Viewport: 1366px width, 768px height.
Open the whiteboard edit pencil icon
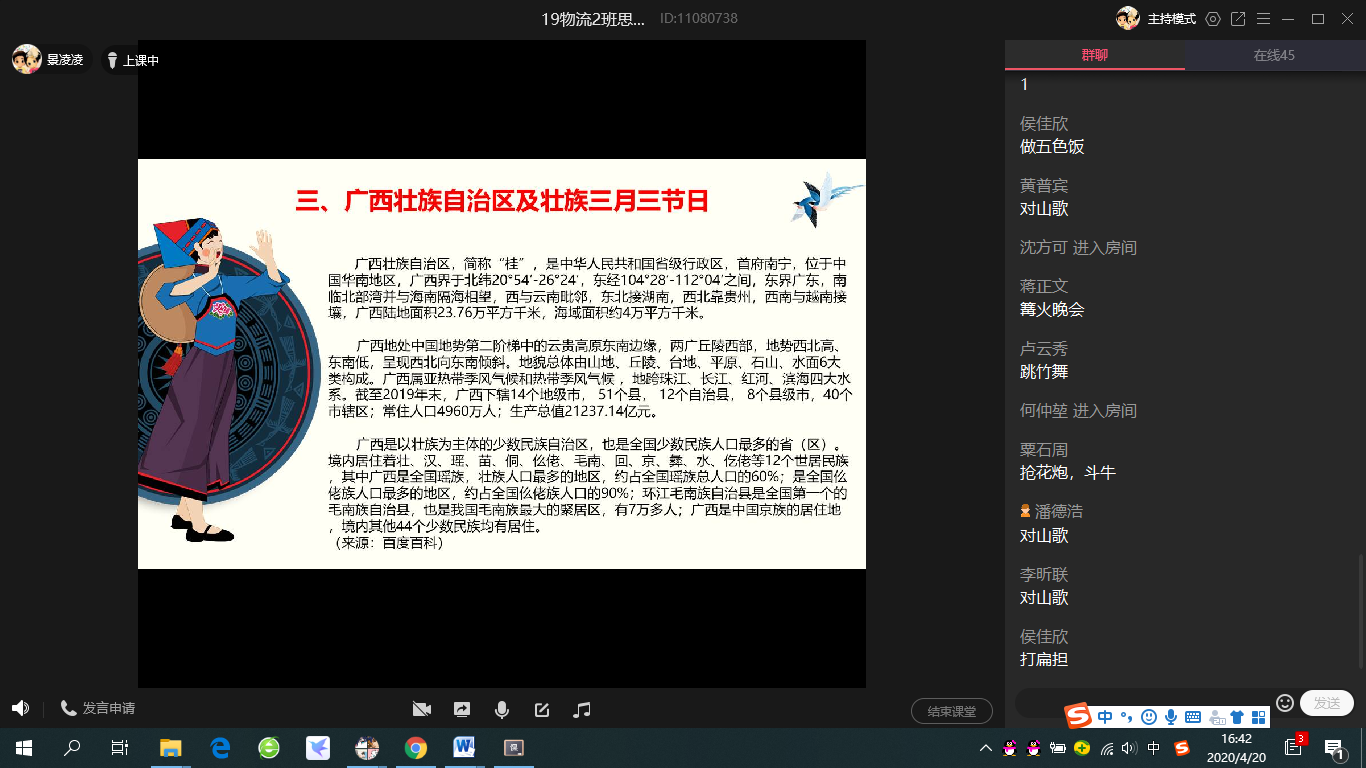(x=542, y=709)
